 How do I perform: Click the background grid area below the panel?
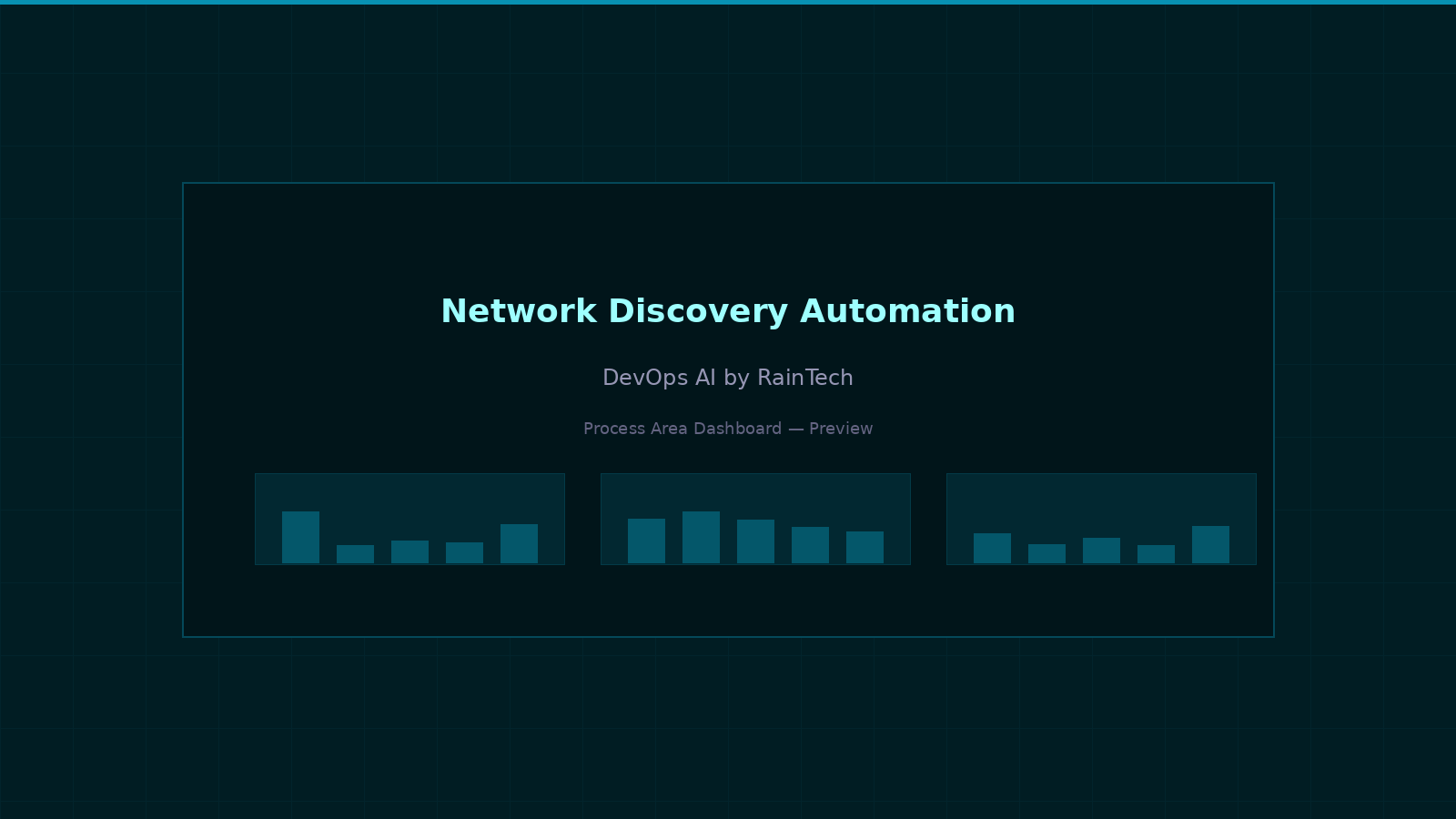pos(728,728)
